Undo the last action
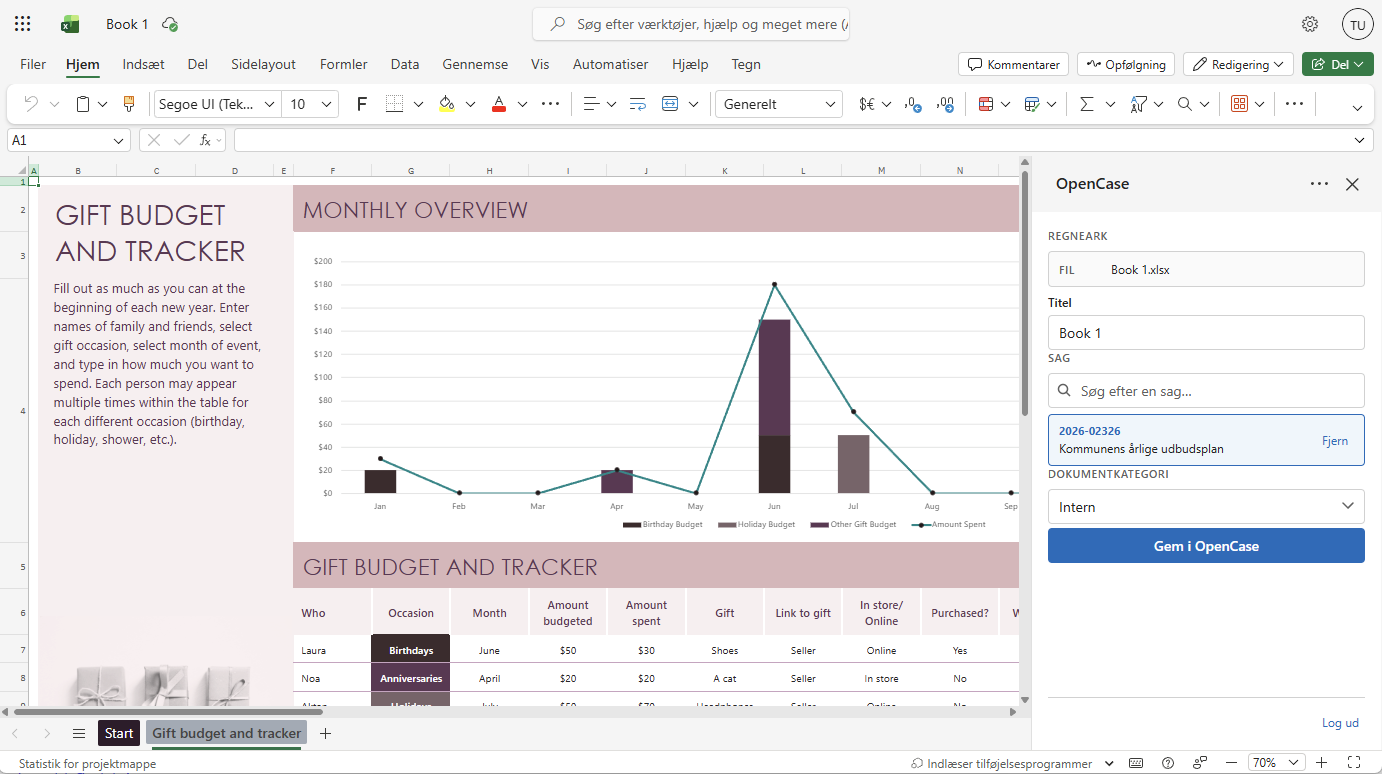This screenshot has width=1382, height=774. 31,104
